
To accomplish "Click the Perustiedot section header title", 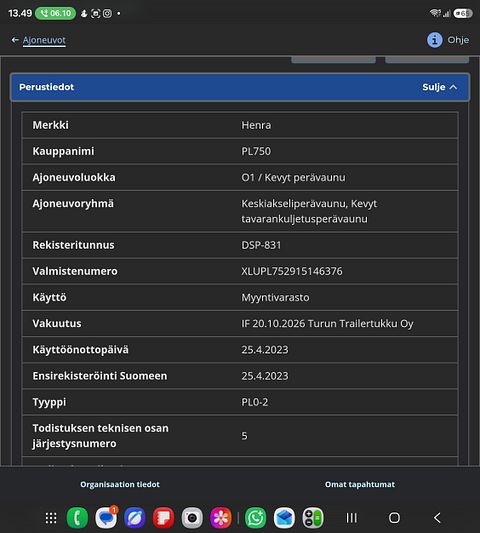I will [47, 87].
